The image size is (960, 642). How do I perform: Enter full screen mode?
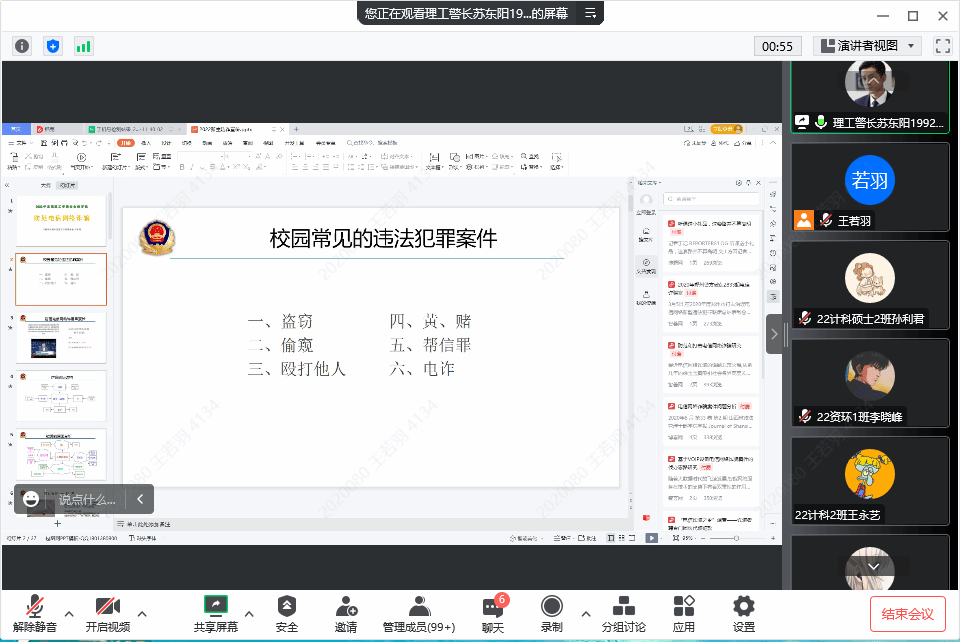tap(942, 46)
